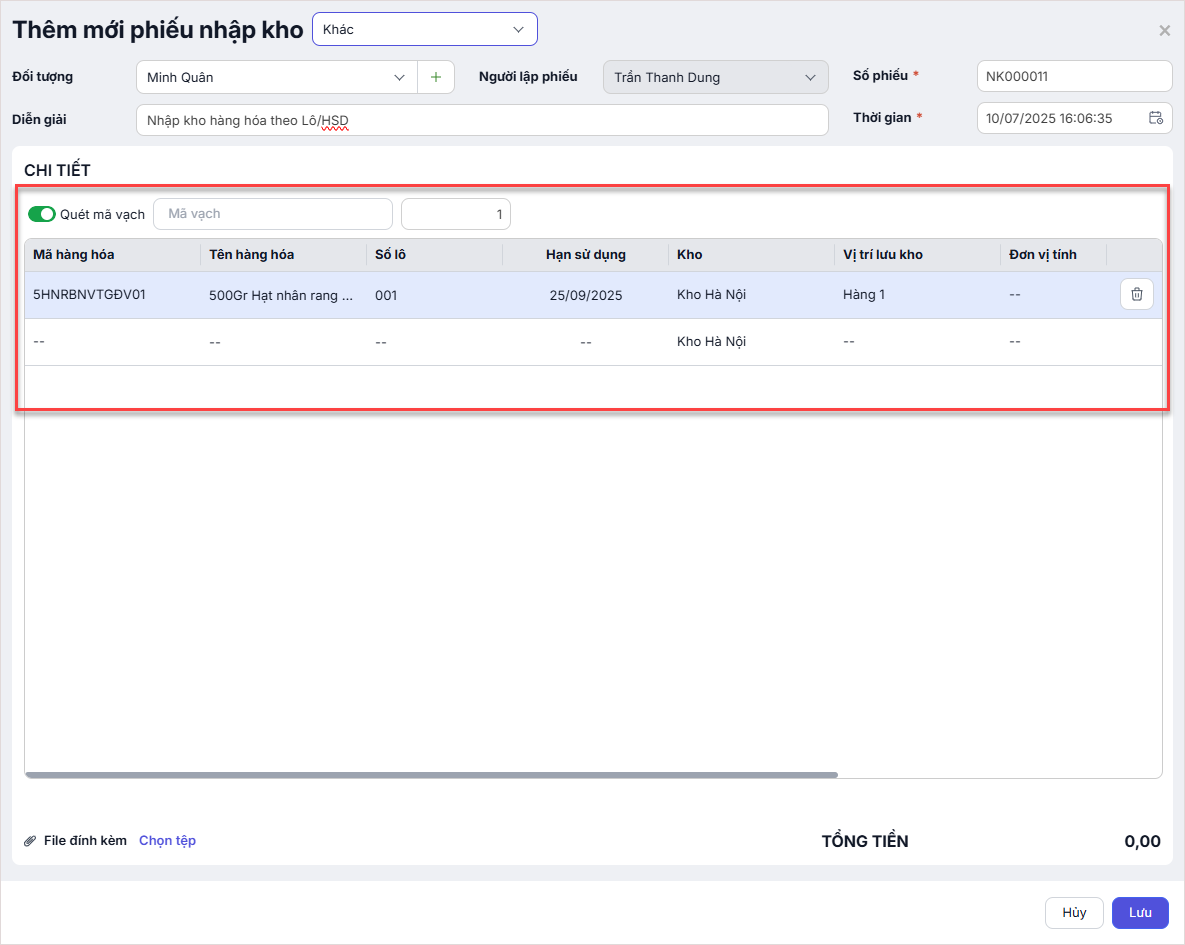
Task: Click the green plus icon to add object
Action: [435, 77]
